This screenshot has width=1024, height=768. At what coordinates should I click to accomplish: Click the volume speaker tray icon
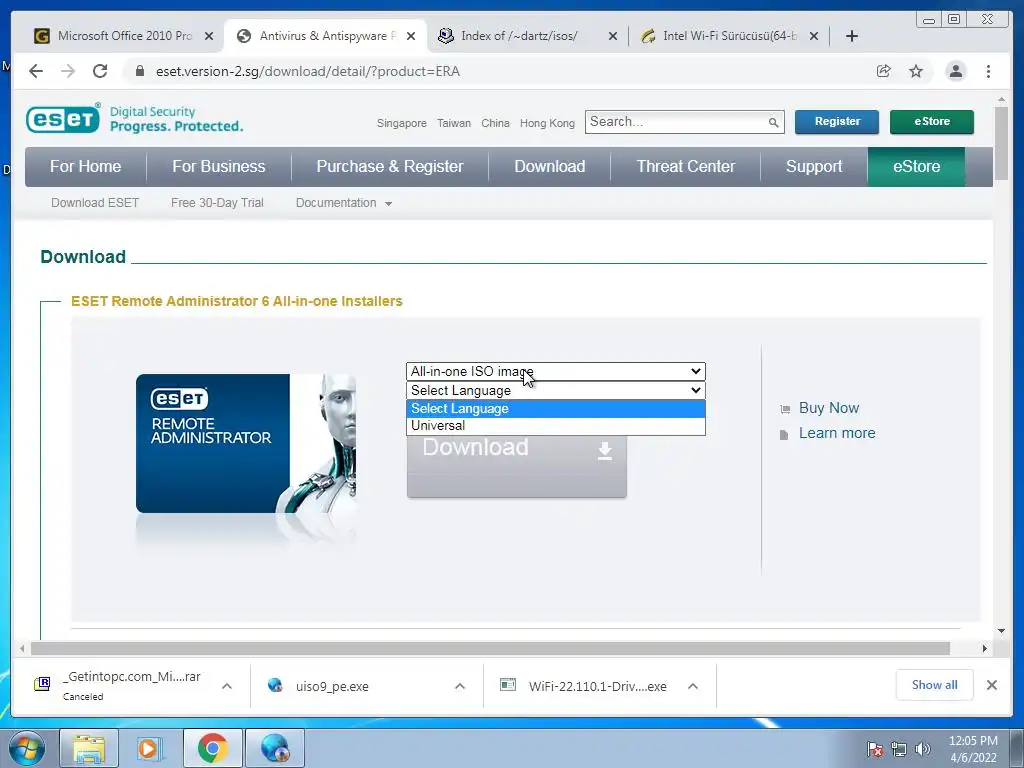point(922,749)
